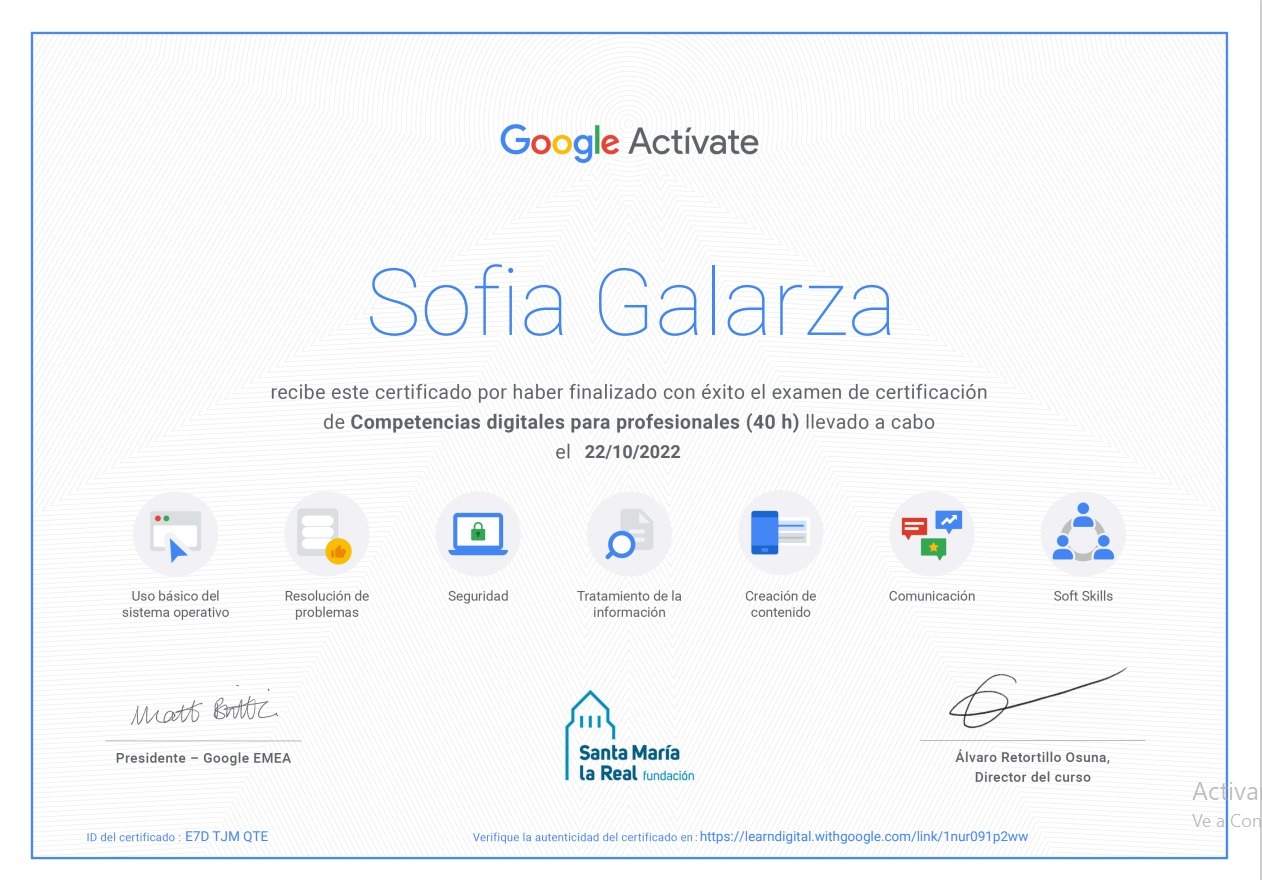The image size is (1262, 880).
Task: Click the Tratamiento de la información icon
Action: [x=629, y=535]
